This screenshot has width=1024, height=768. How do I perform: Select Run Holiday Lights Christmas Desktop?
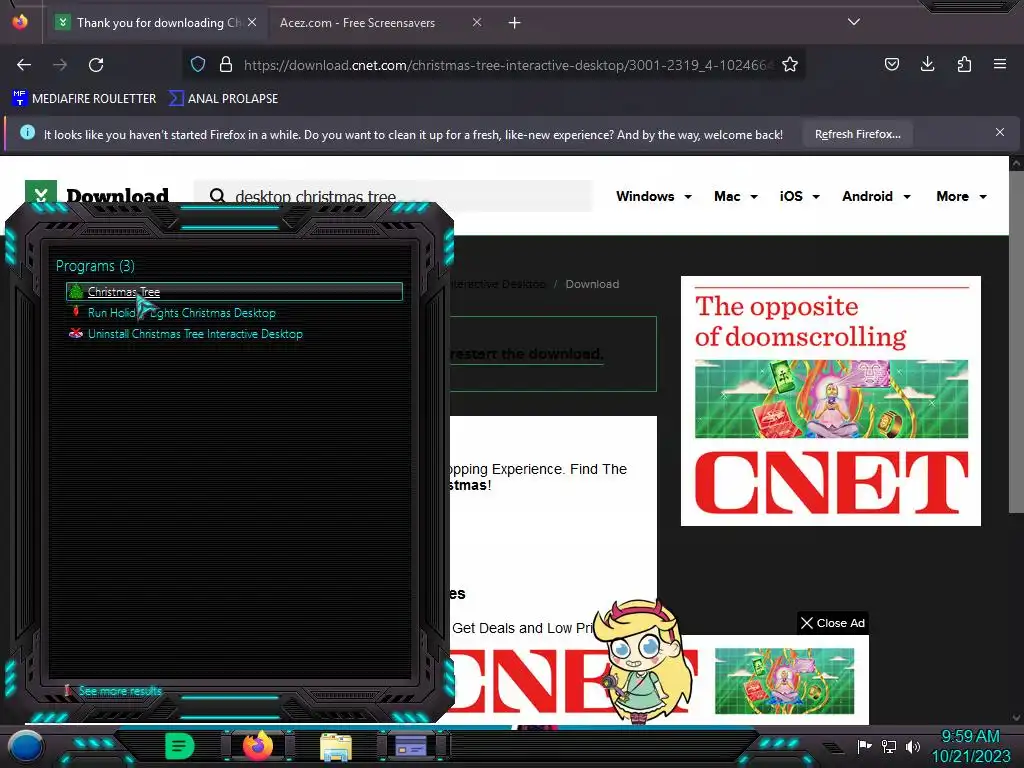pyautogui.click(x=182, y=313)
